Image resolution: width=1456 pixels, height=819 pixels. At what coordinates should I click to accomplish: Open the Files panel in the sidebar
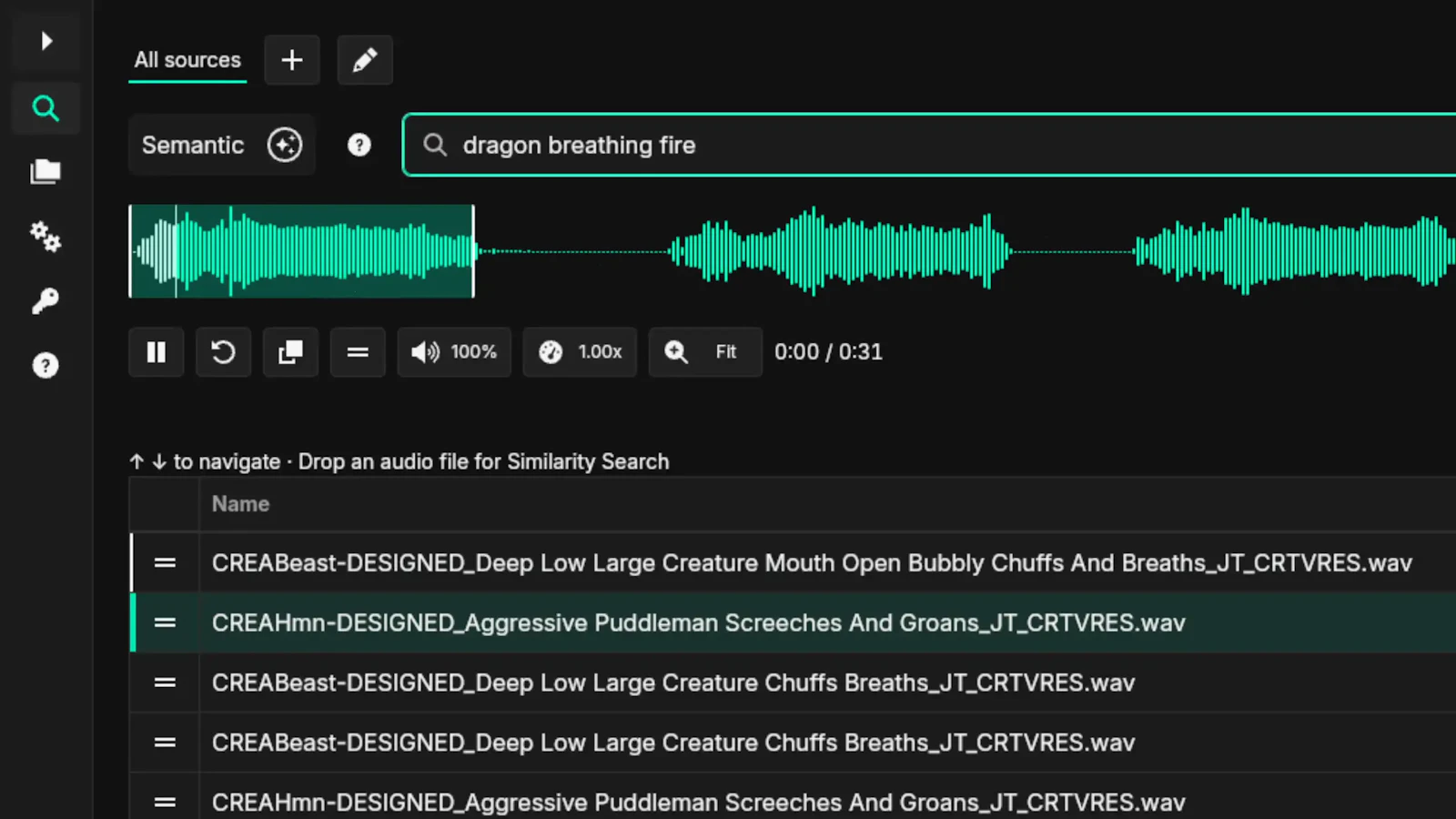point(45,171)
